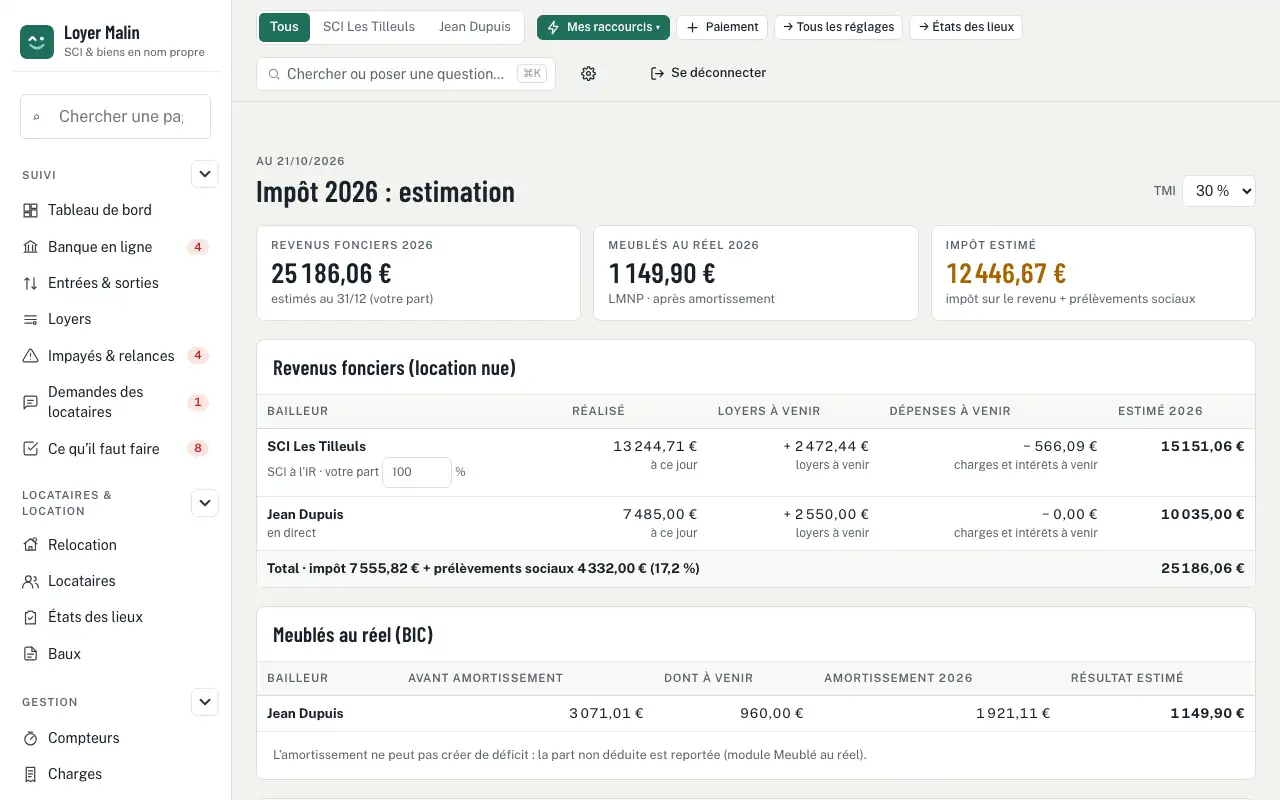1280x800 pixels.
Task: Click the Ce qu'il faut faire badge 8
Action: 198,449
